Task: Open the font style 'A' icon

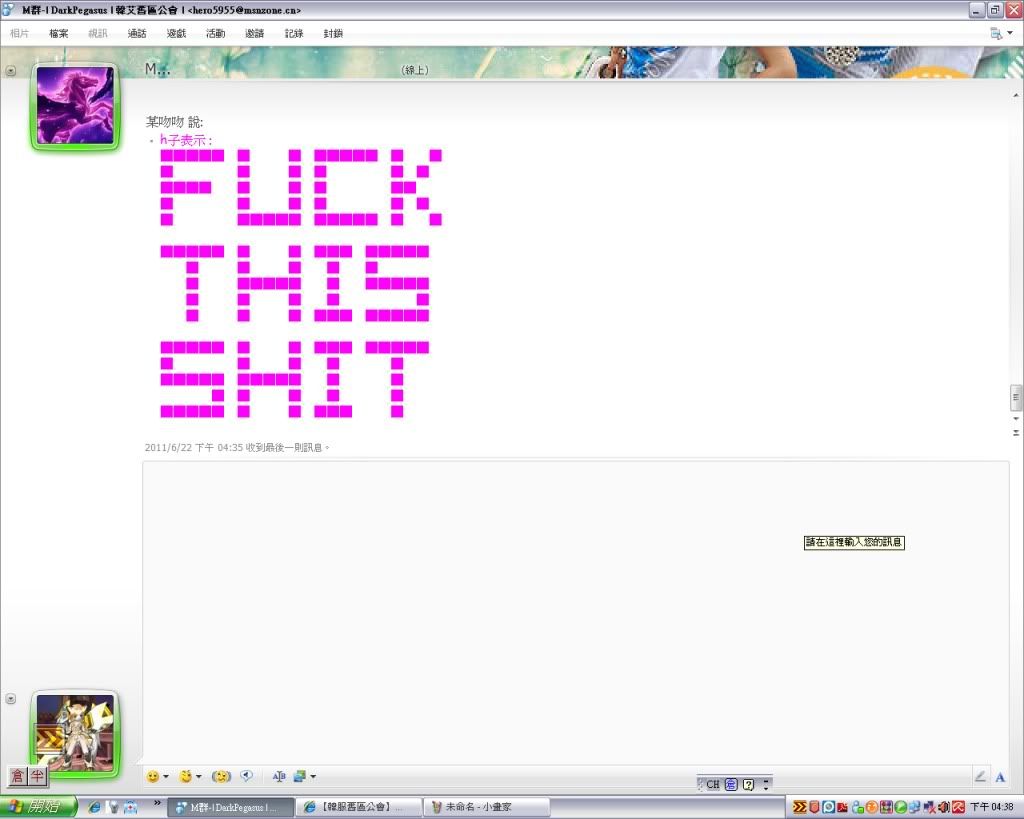Action: [999, 777]
